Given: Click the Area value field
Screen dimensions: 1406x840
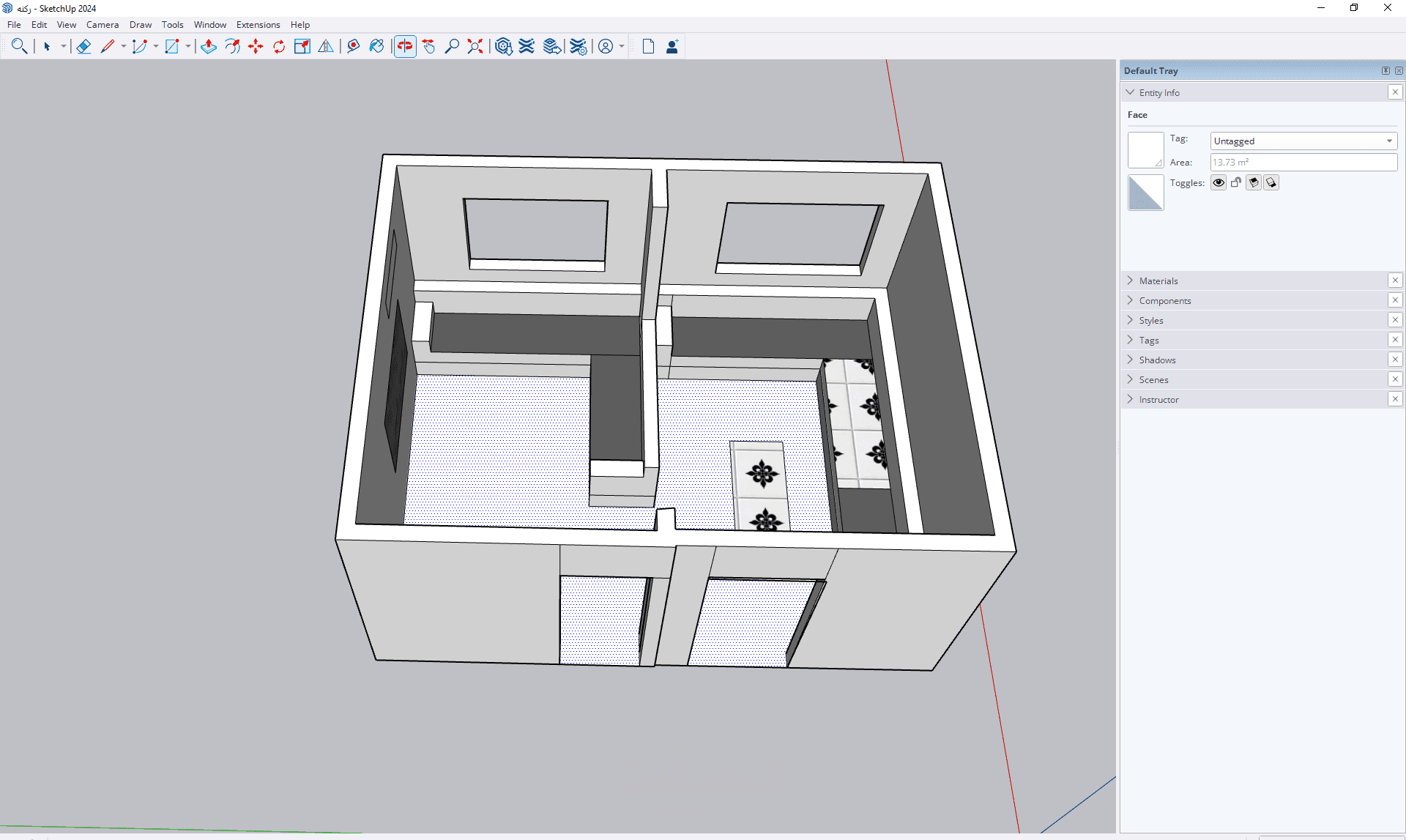Looking at the screenshot, I should click(1303, 163).
